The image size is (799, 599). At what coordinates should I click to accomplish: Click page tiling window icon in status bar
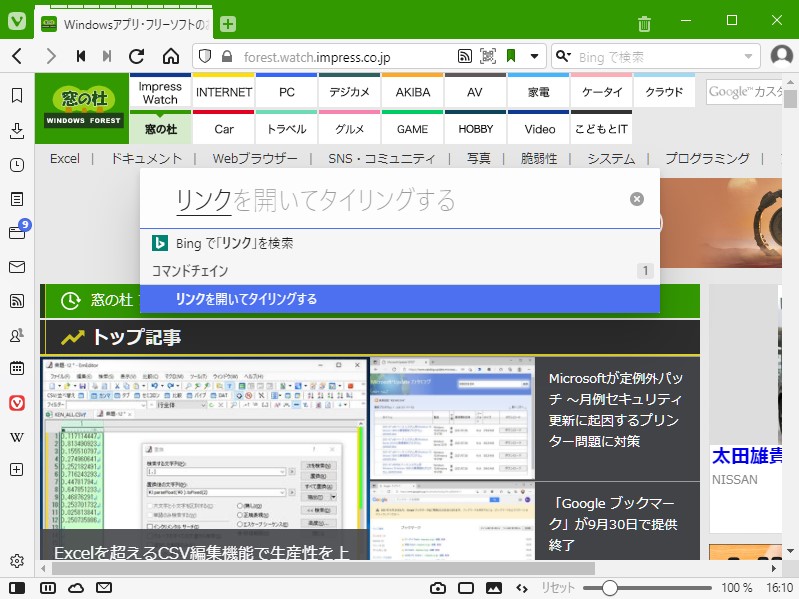(466, 588)
